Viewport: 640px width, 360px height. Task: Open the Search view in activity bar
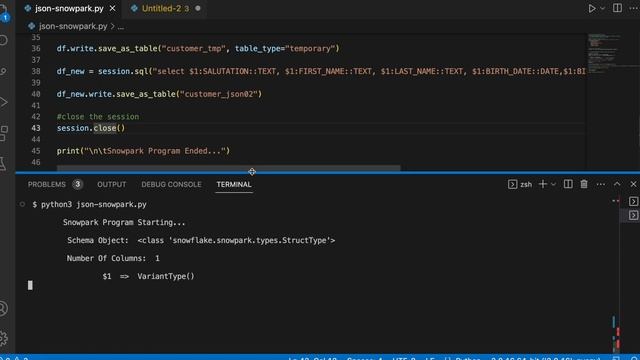(x=4, y=40)
